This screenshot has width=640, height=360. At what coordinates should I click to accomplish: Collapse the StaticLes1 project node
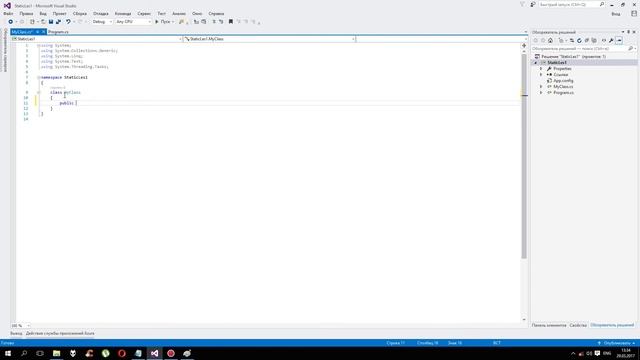click(536, 63)
